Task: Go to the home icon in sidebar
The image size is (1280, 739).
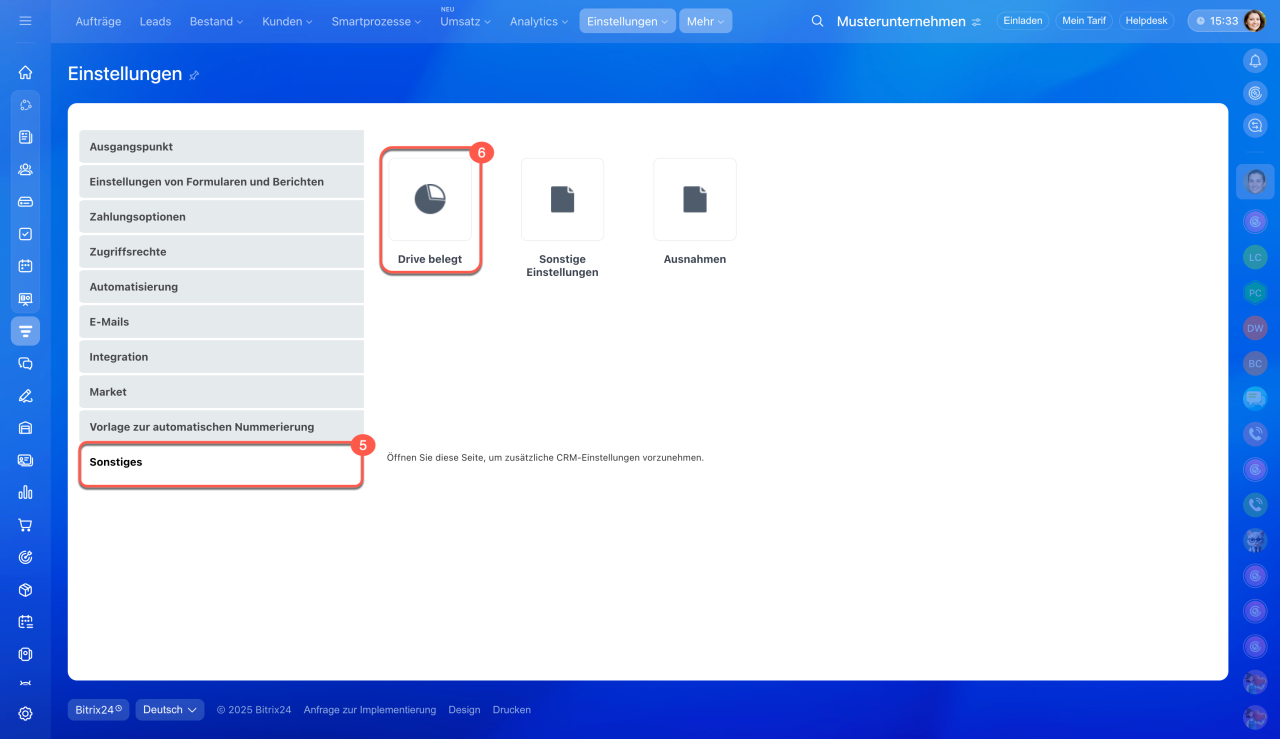Action: click(25, 72)
